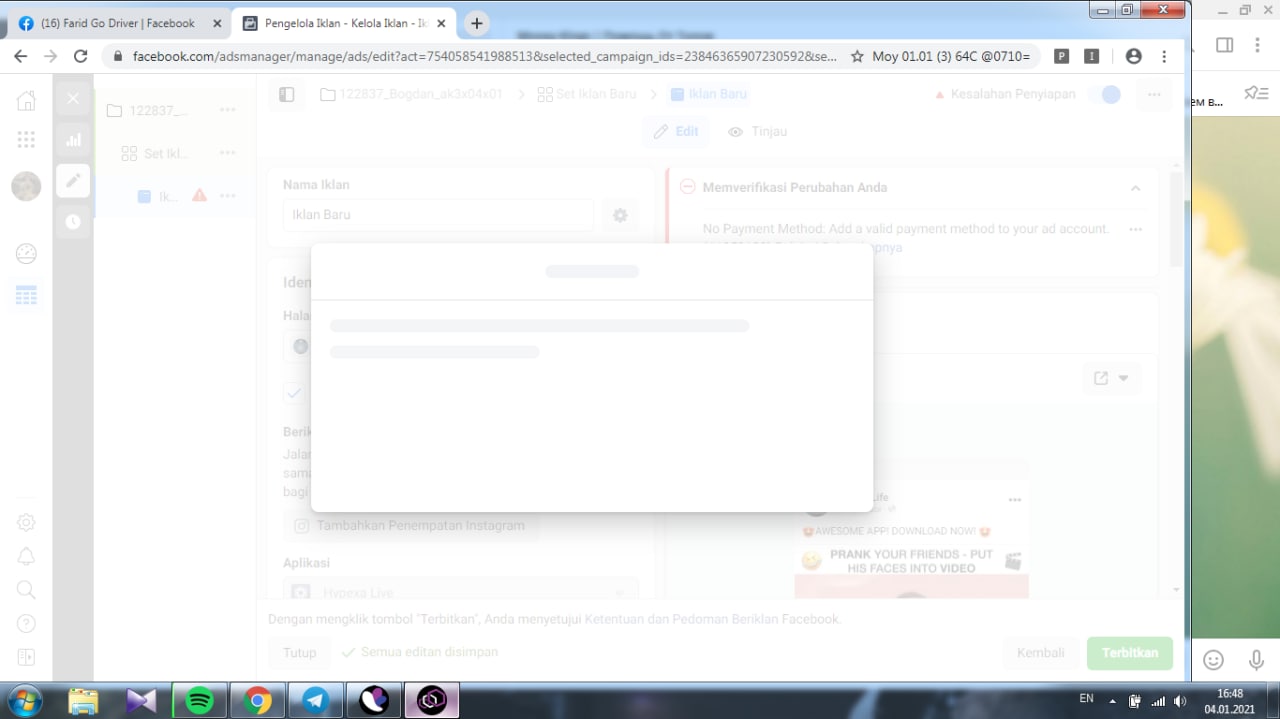The image size is (1280, 719).
Task: Open options for the Ik... ad row
Action: coord(228,196)
